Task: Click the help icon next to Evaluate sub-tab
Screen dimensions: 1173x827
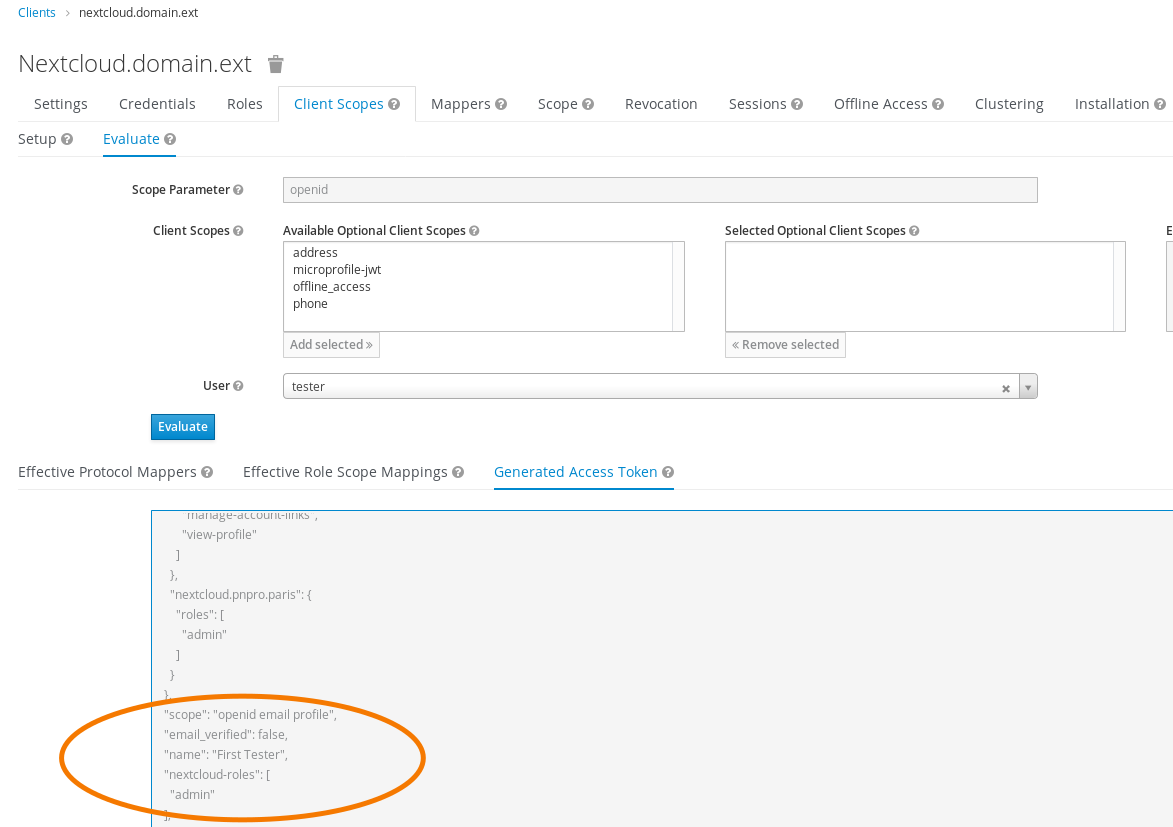Action: click(170, 139)
